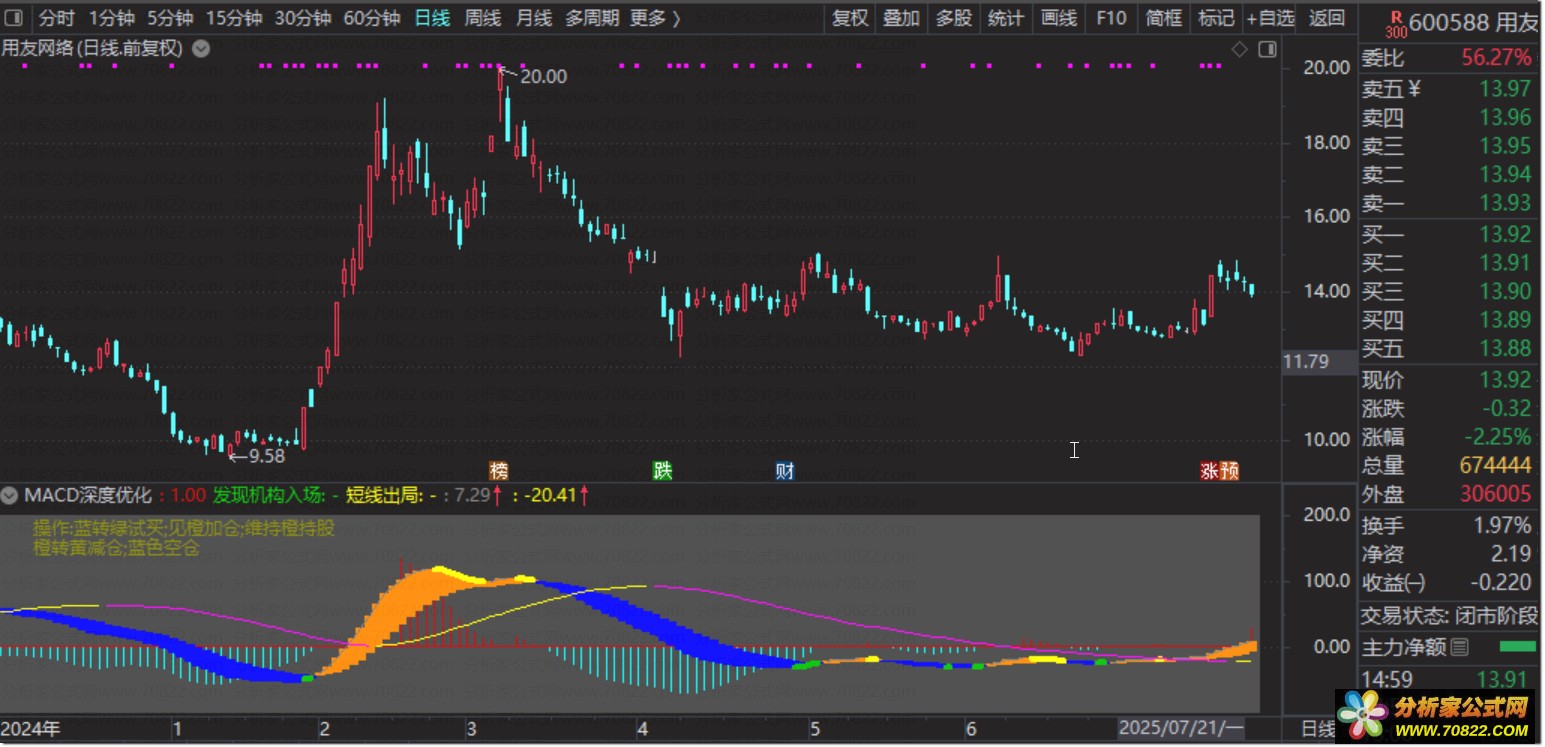Click the 卖四 price 13.96
This screenshot has width=1545, height=747.
point(1505,118)
